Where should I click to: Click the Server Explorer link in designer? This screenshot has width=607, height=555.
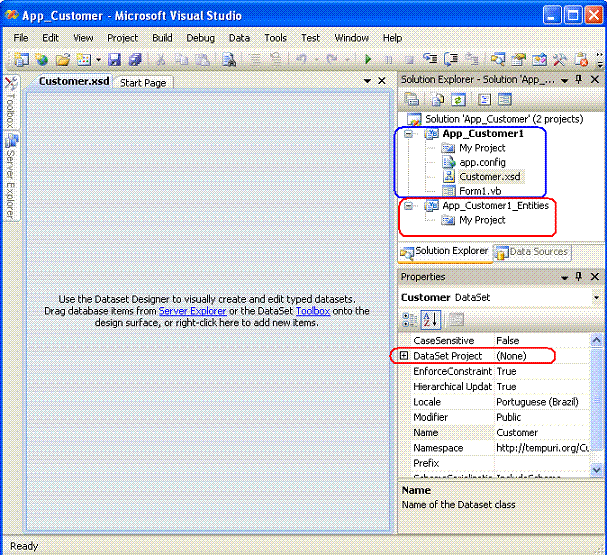192,311
